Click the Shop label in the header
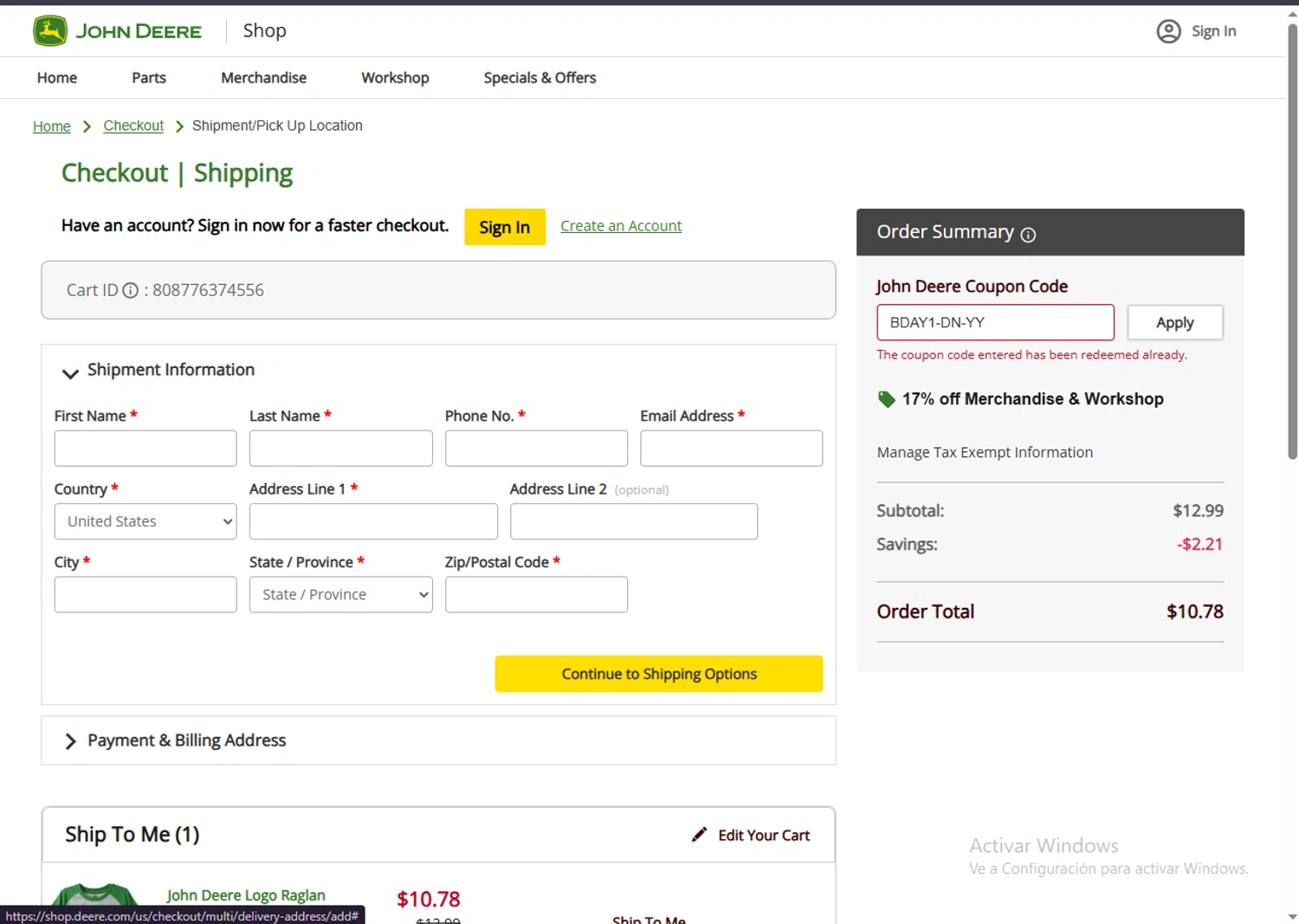Image resolution: width=1299 pixels, height=924 pixels. click(264, 30)
